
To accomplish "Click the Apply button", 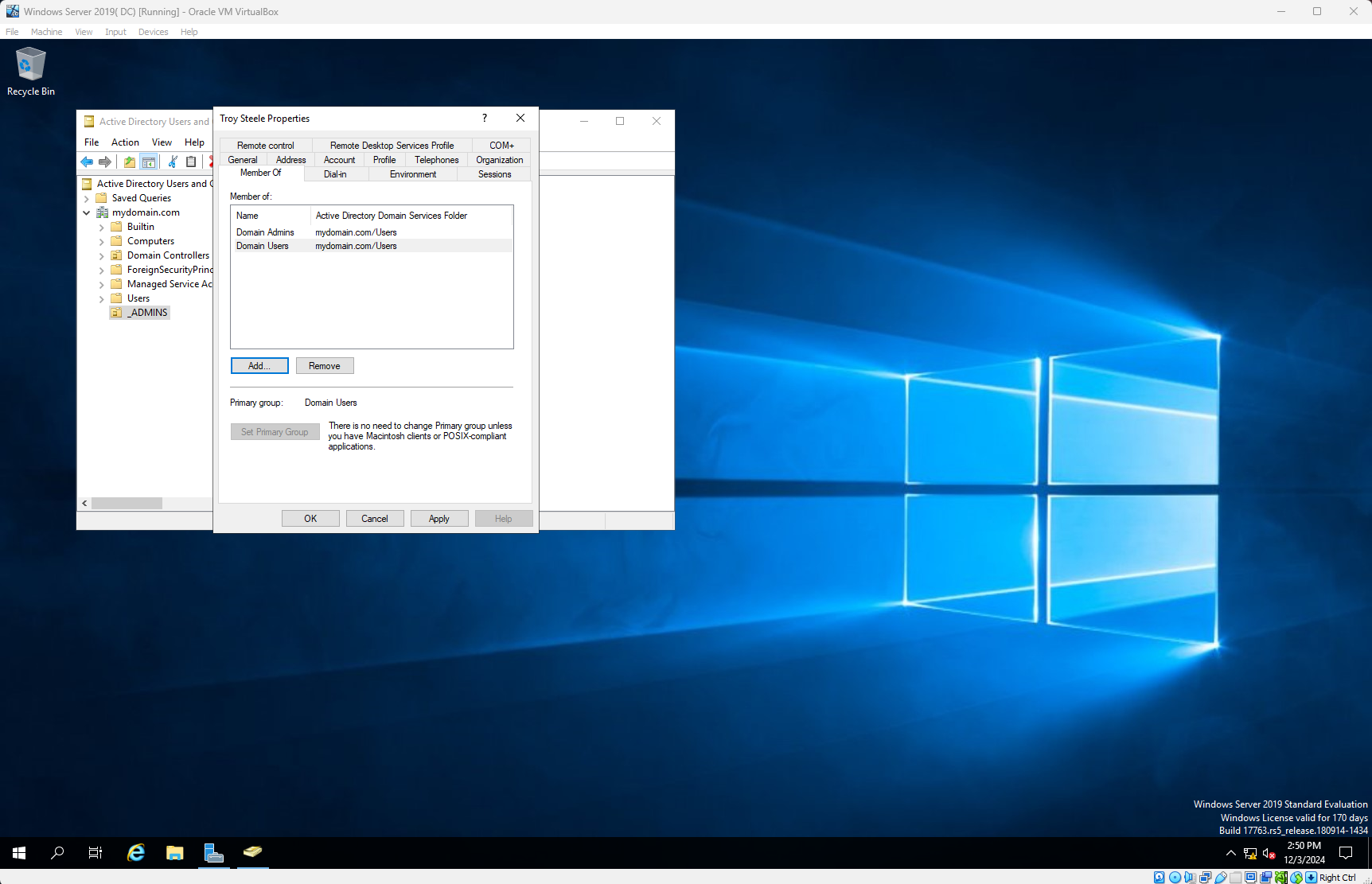I will pos(439,519).
